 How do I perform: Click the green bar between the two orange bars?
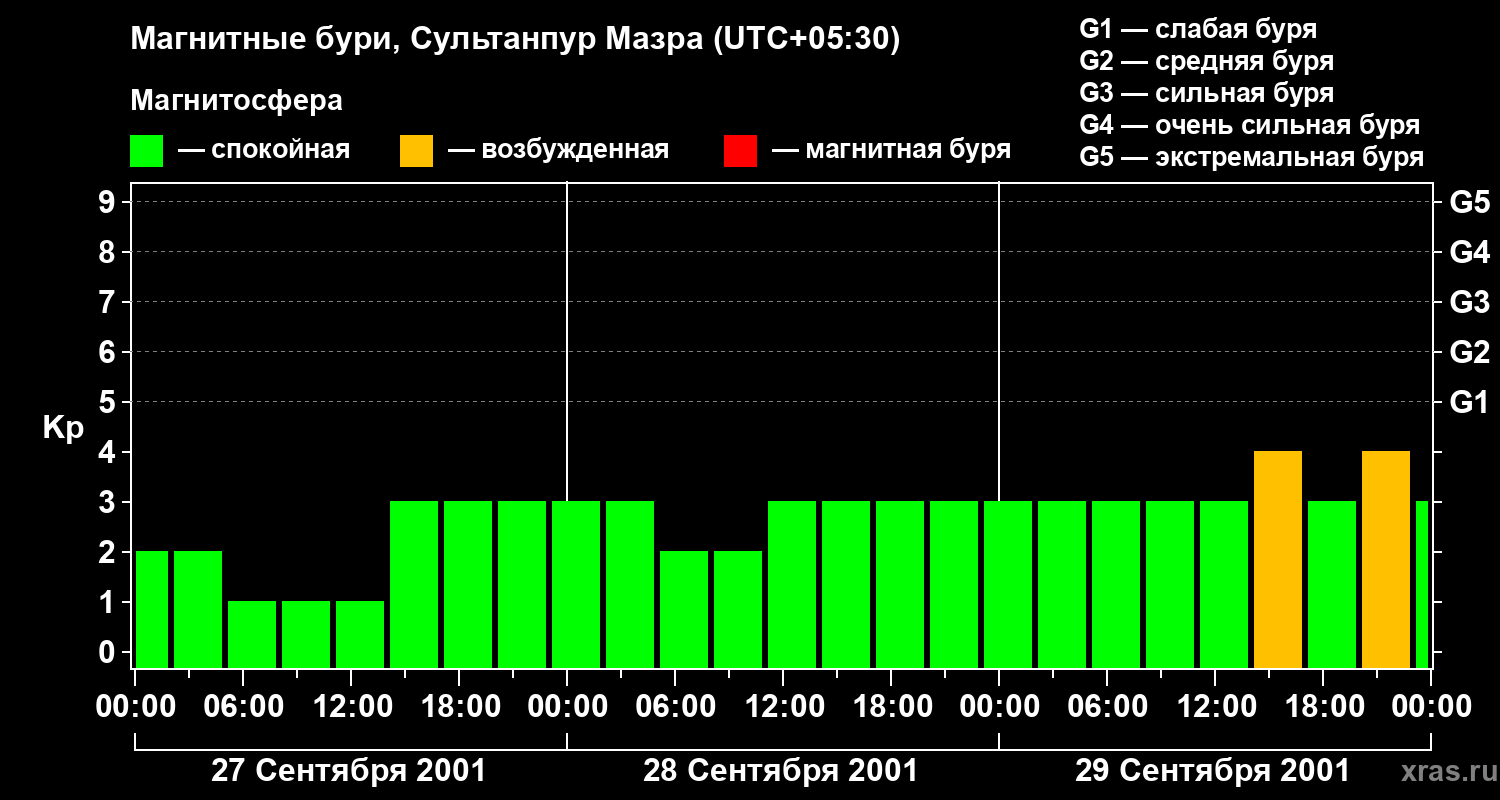click(x=1332, y=585)
